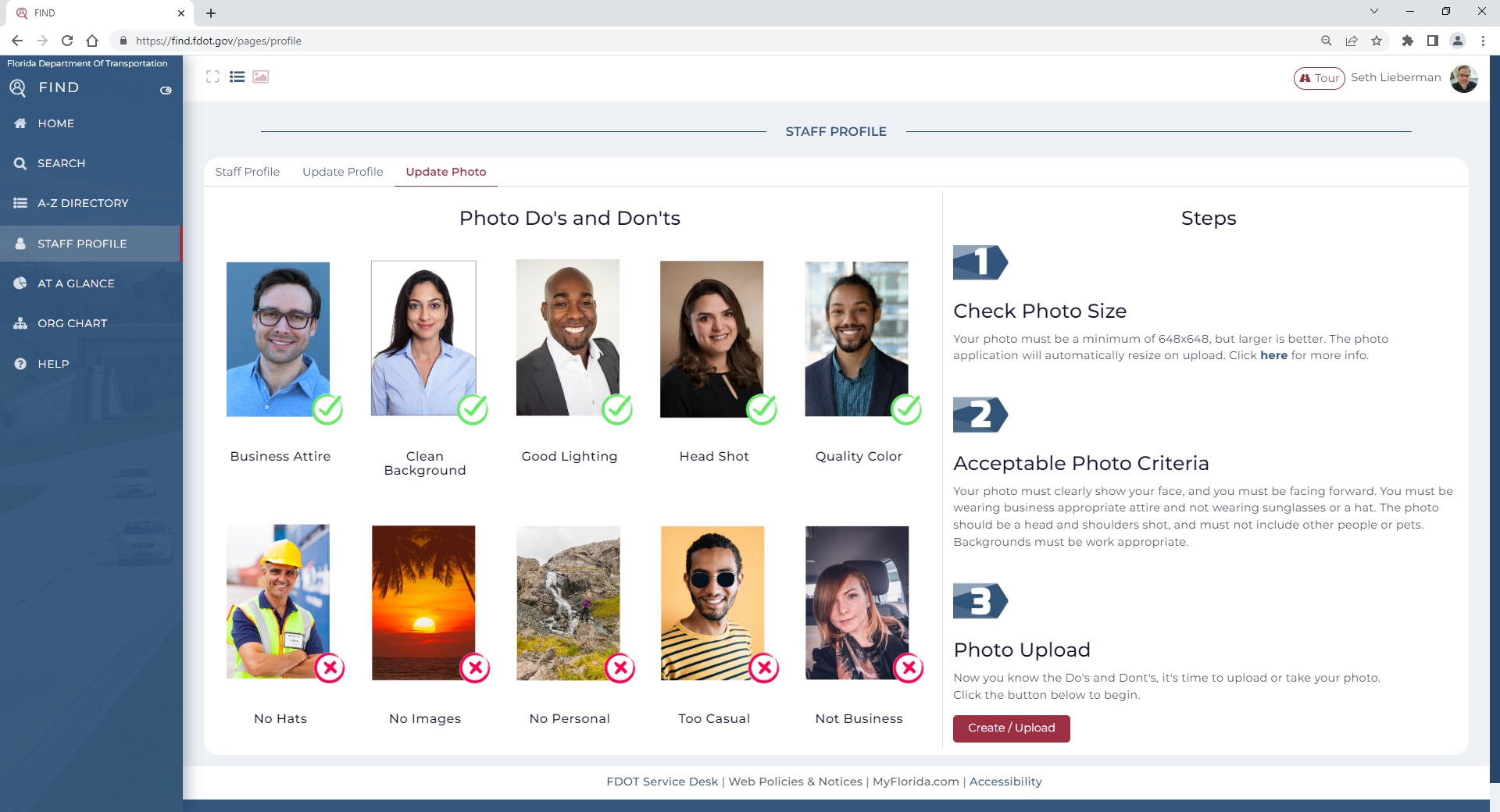Switch to the Staff Profile tab
The height and width of the screenshot is (812, 1500).
coord(247,172)
